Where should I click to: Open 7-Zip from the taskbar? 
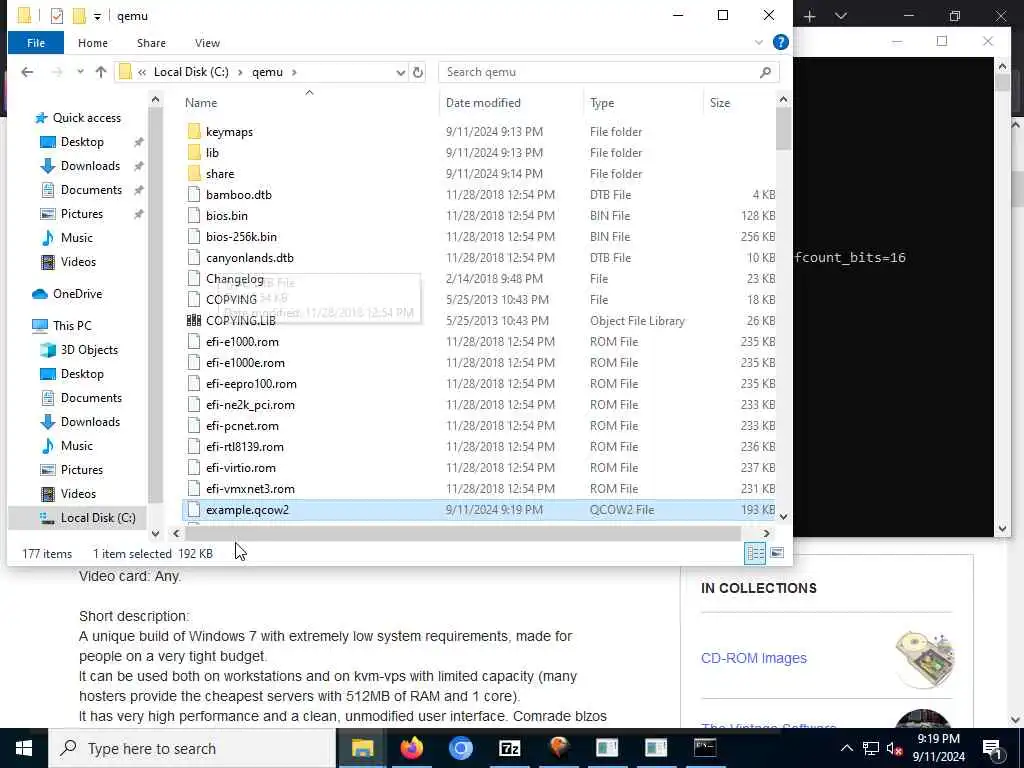coord(509,748)
